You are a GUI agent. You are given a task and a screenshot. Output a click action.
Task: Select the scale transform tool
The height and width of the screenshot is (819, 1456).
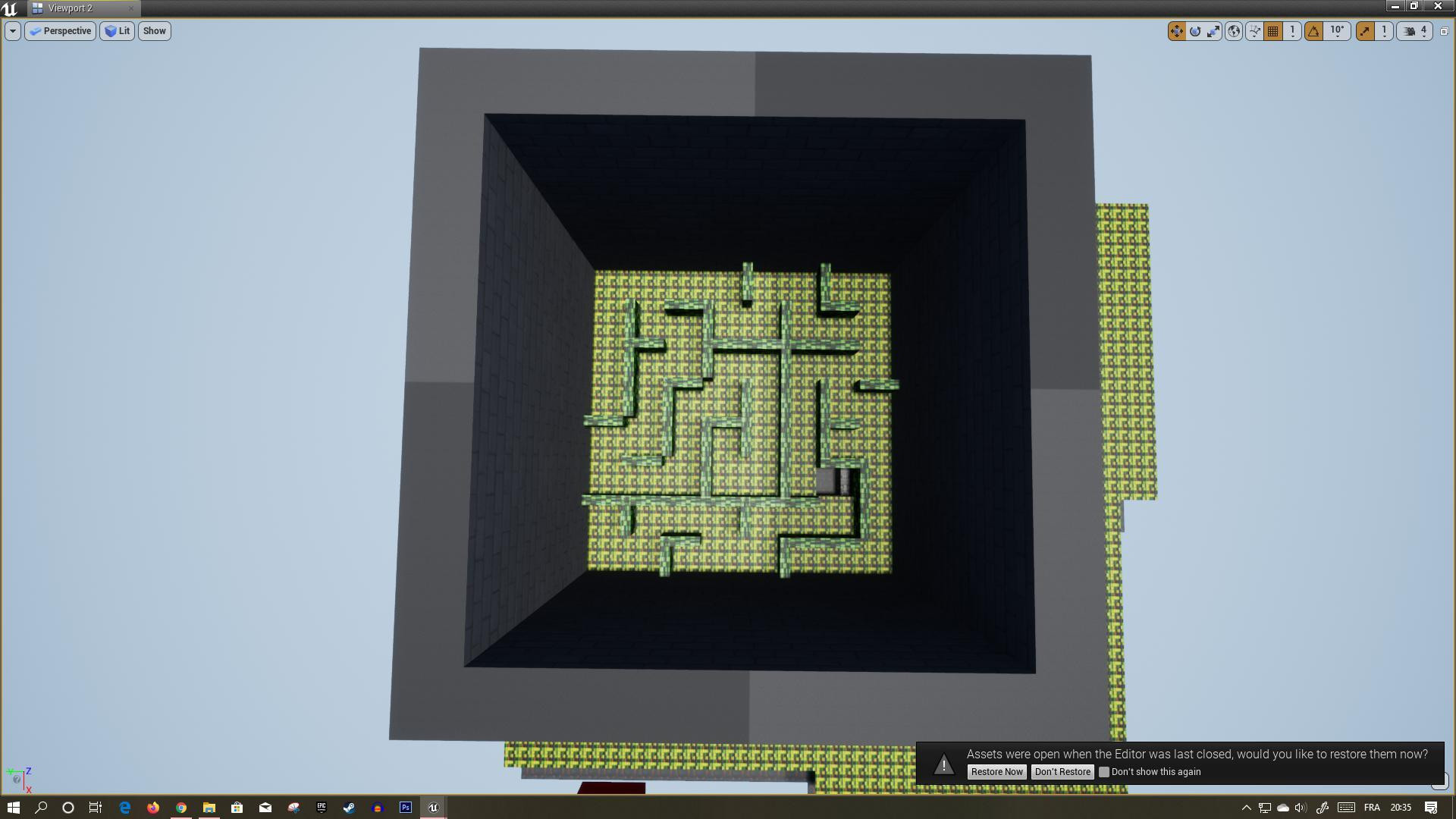tap(1213, 31)
